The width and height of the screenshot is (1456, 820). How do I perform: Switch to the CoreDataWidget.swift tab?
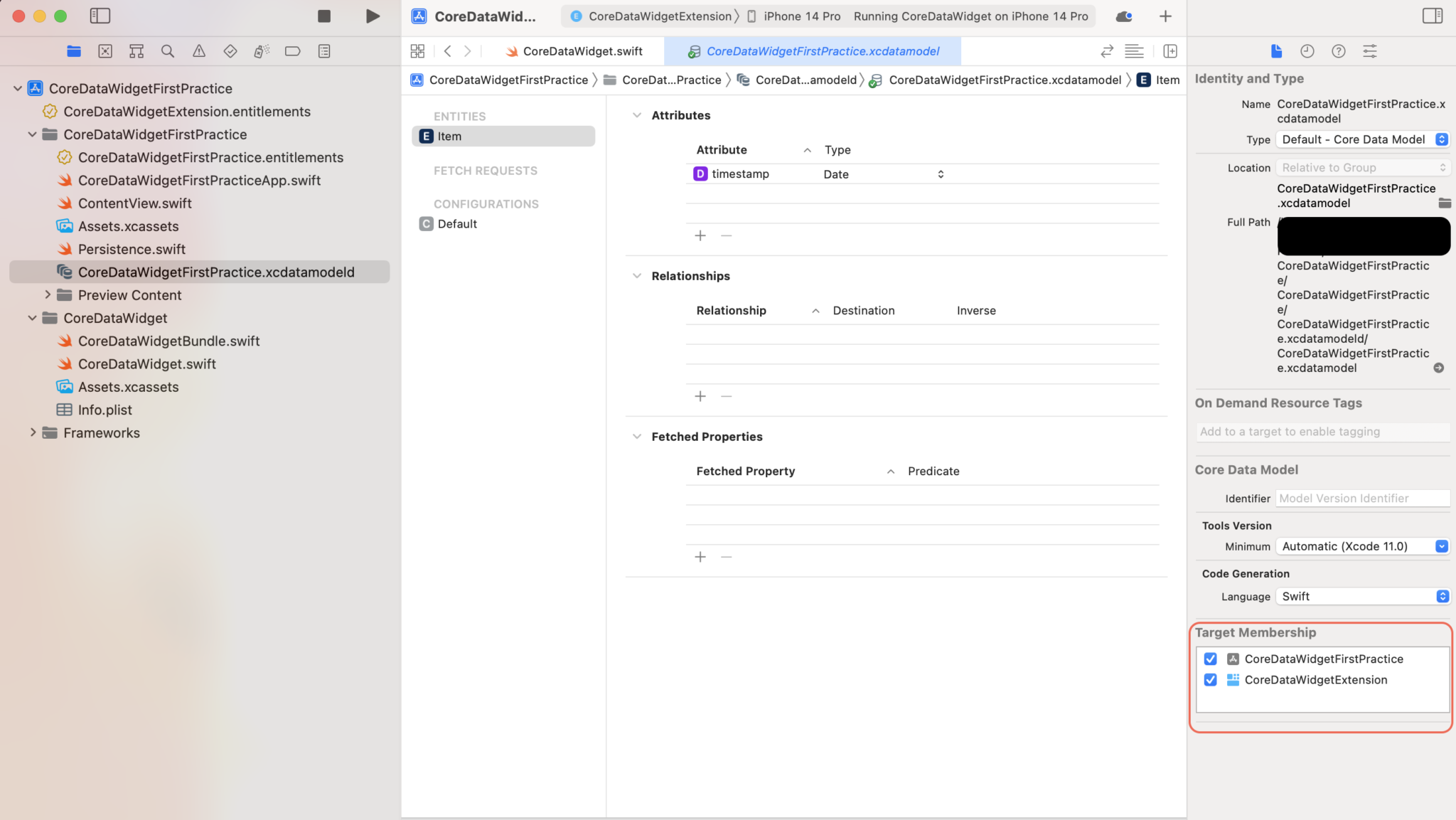coord(581,50)
